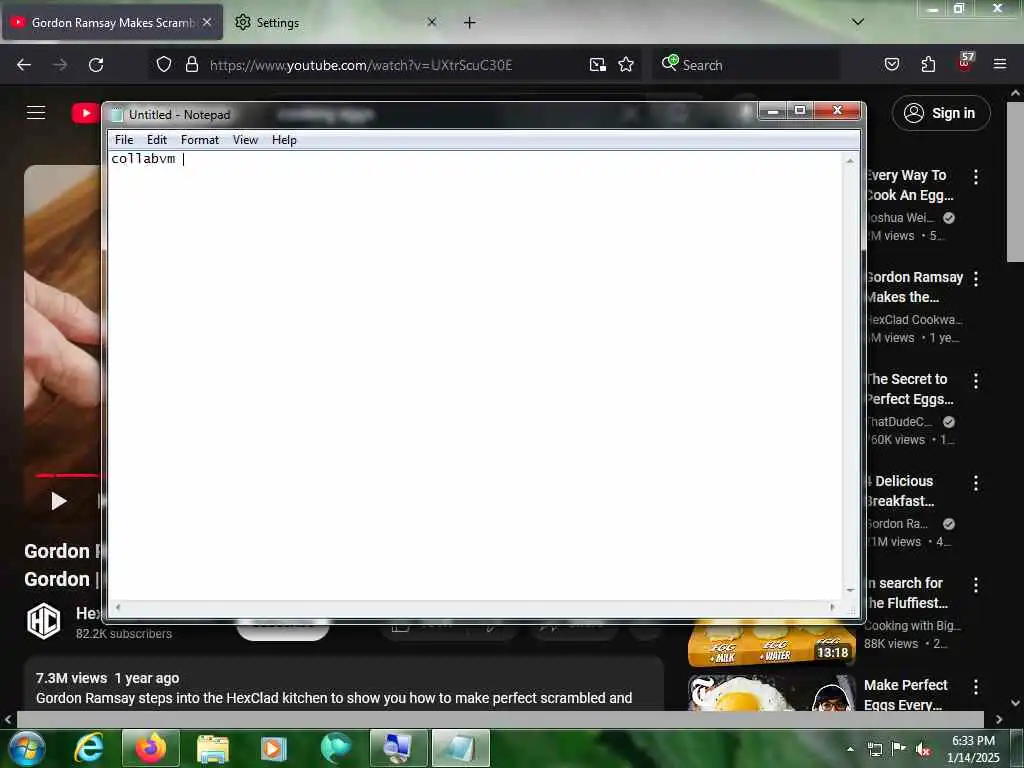
Task: Open the Firefox extensions puzzle icon
Action: tap(928, 64)
